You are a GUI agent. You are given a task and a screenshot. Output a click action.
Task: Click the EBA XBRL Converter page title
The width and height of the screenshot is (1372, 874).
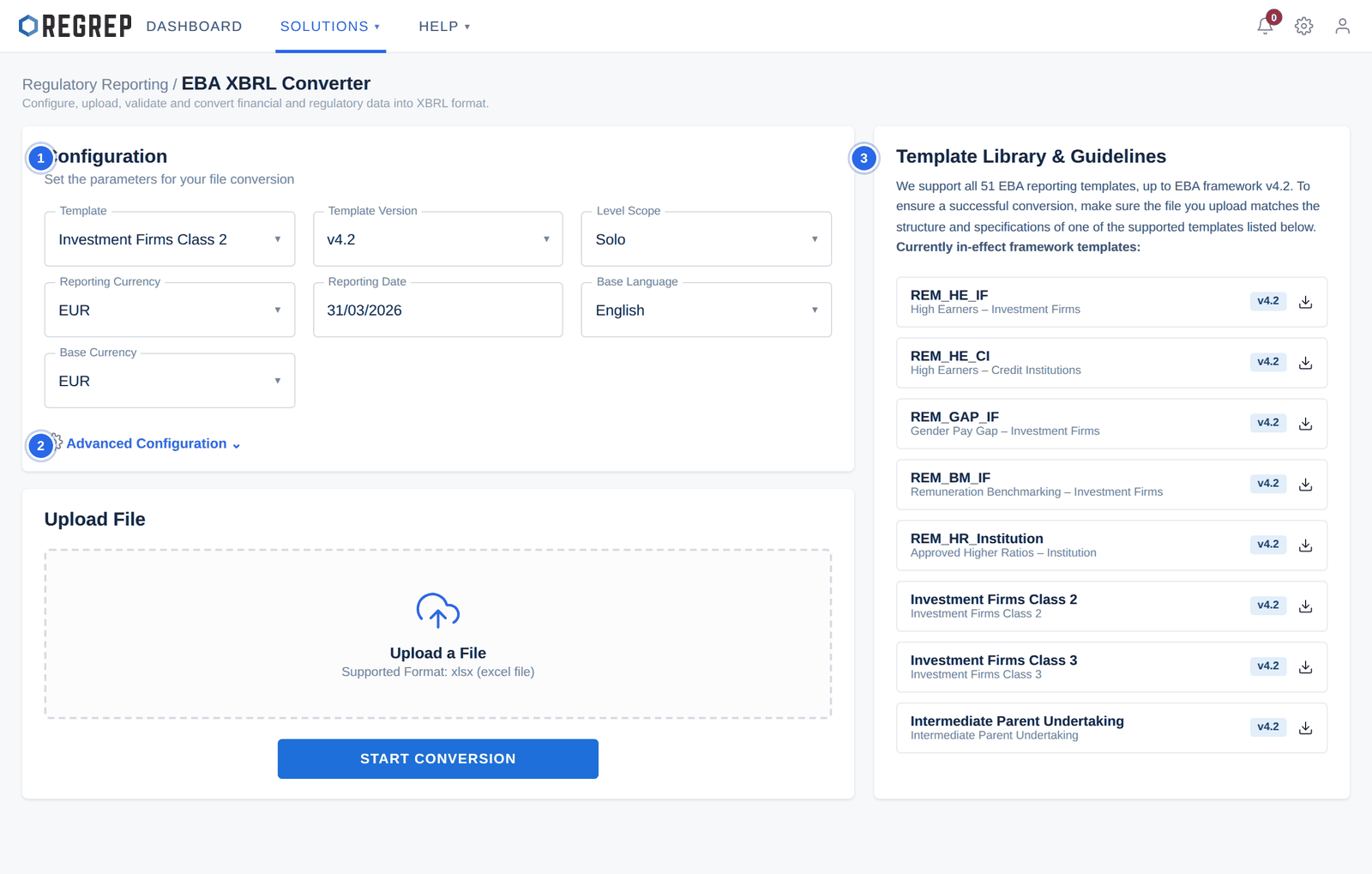pyautogui.click(x=276, y=83)
